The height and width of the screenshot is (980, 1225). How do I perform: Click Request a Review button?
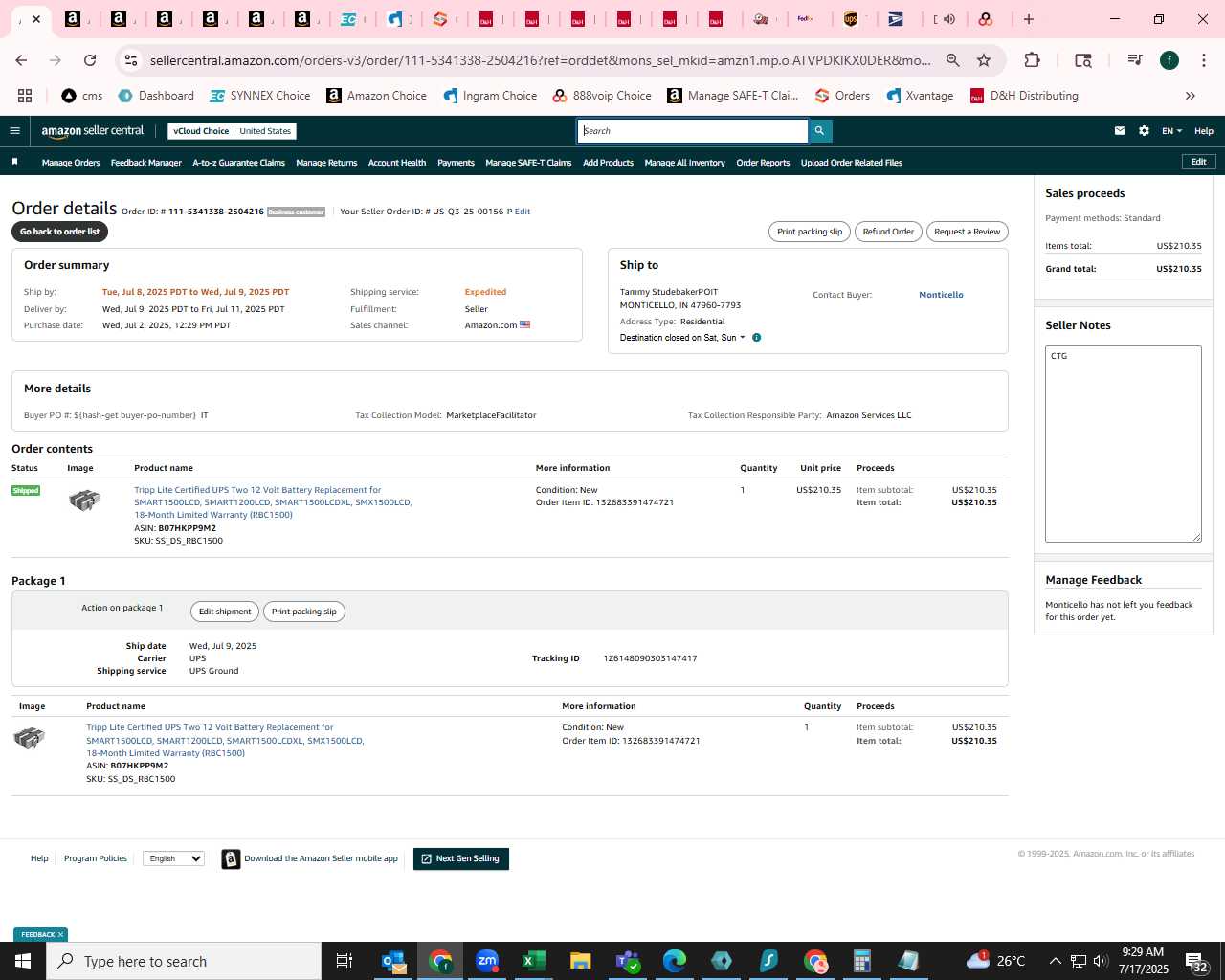pyautogui.click(x=967, y=232)
